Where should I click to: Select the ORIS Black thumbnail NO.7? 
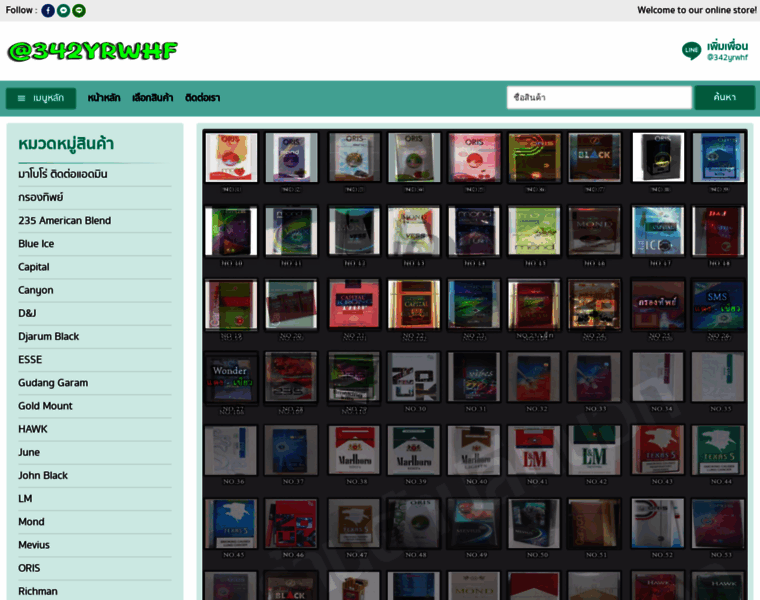(594, 158)
